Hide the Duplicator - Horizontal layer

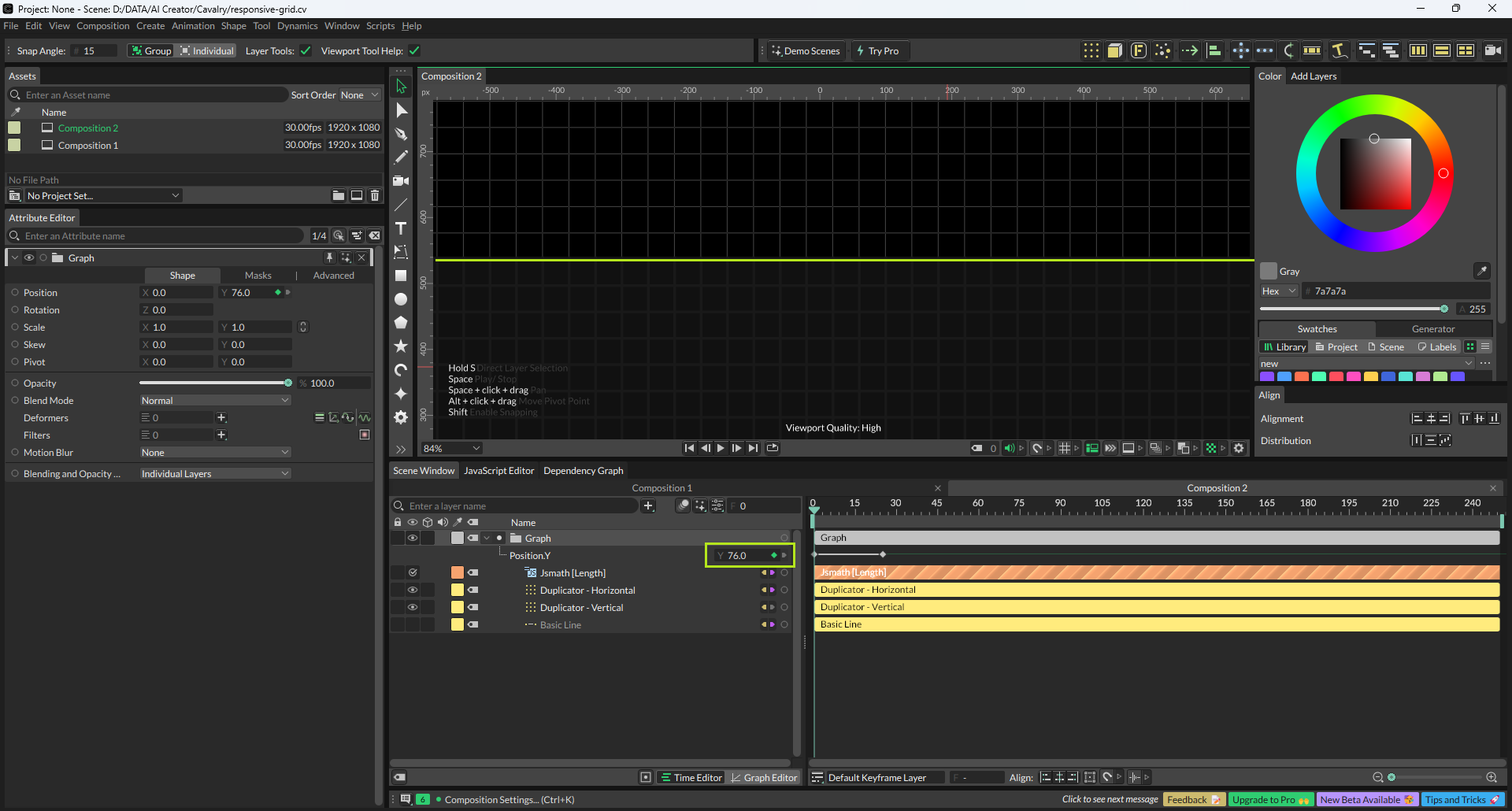tap(412, 590)
